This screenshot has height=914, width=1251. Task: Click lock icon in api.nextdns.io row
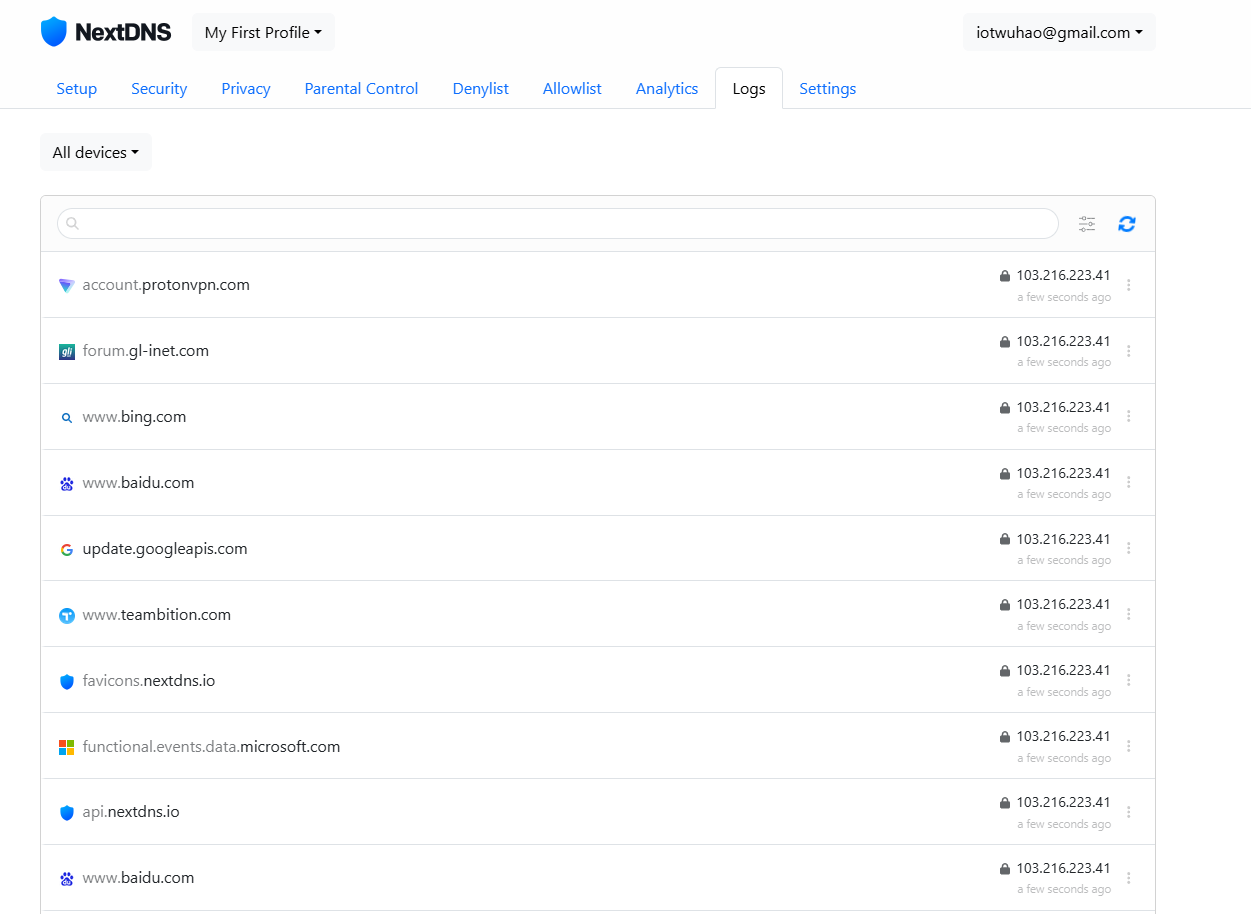pos(1005,803)
